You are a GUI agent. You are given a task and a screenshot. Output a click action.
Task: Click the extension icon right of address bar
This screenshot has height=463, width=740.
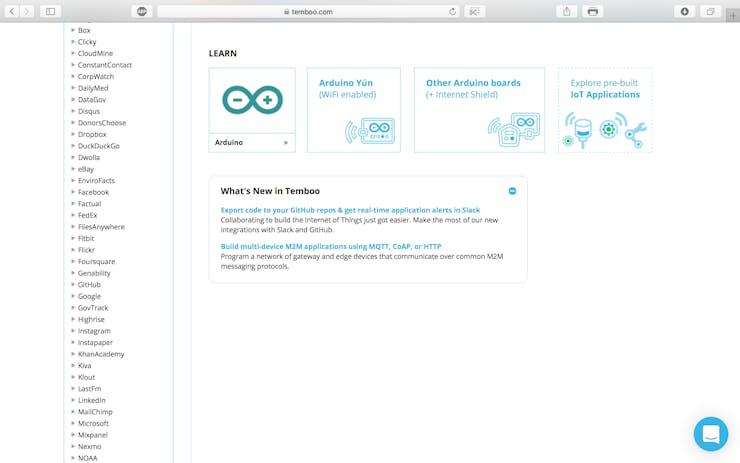(x=474, y=11)
